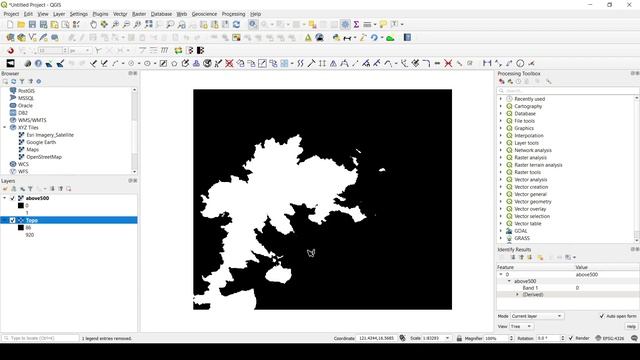Click the Pan Map to Selection icon
This screenshot has height=360, width=640.
104,24
